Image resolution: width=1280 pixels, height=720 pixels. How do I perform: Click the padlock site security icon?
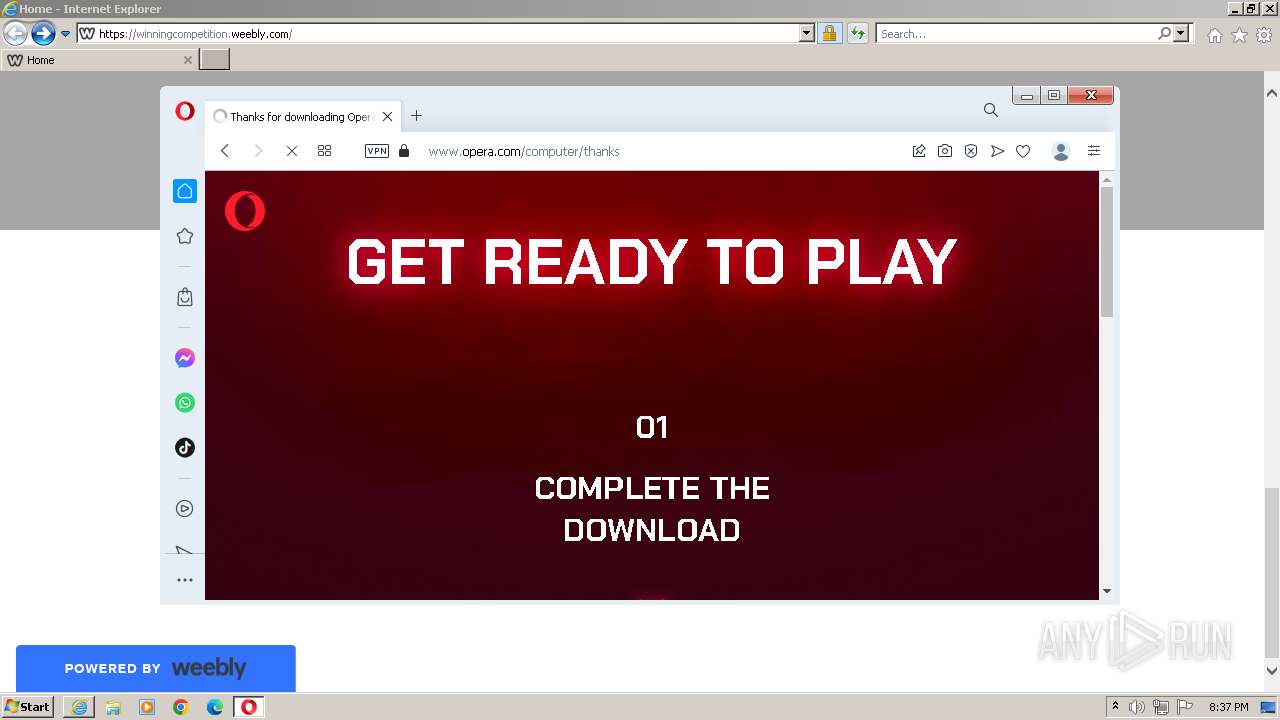coord(404,151)
